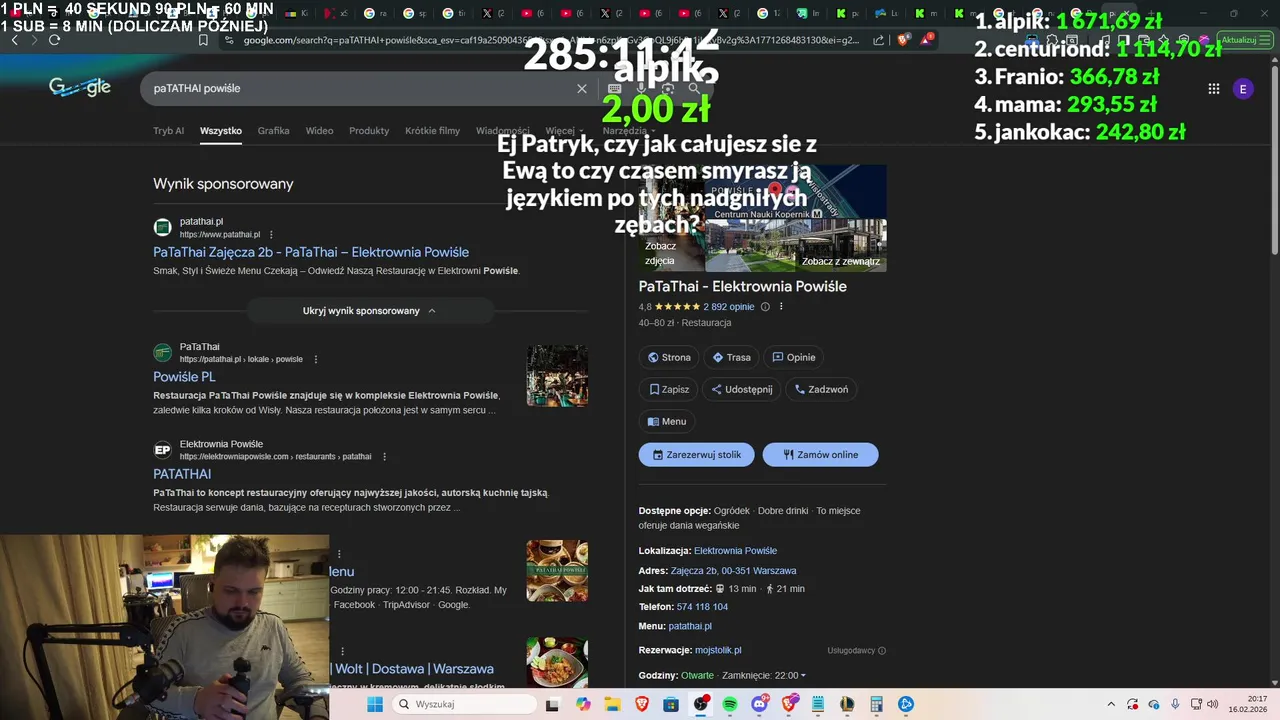Switch to Tryb AI tab
The image size is (1280, 720).
tap(168, 131)
